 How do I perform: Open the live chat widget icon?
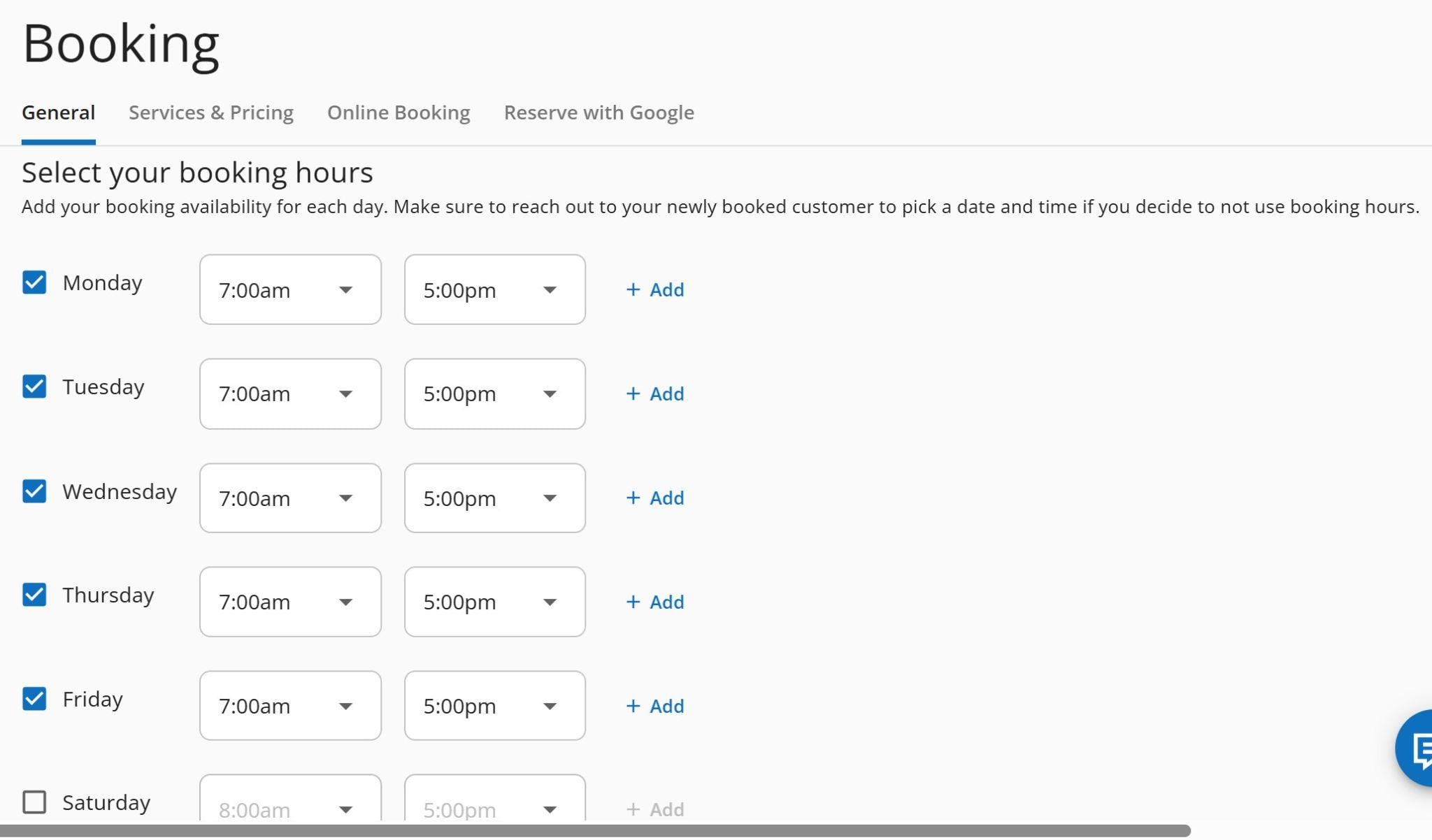tap(1415, 748)
